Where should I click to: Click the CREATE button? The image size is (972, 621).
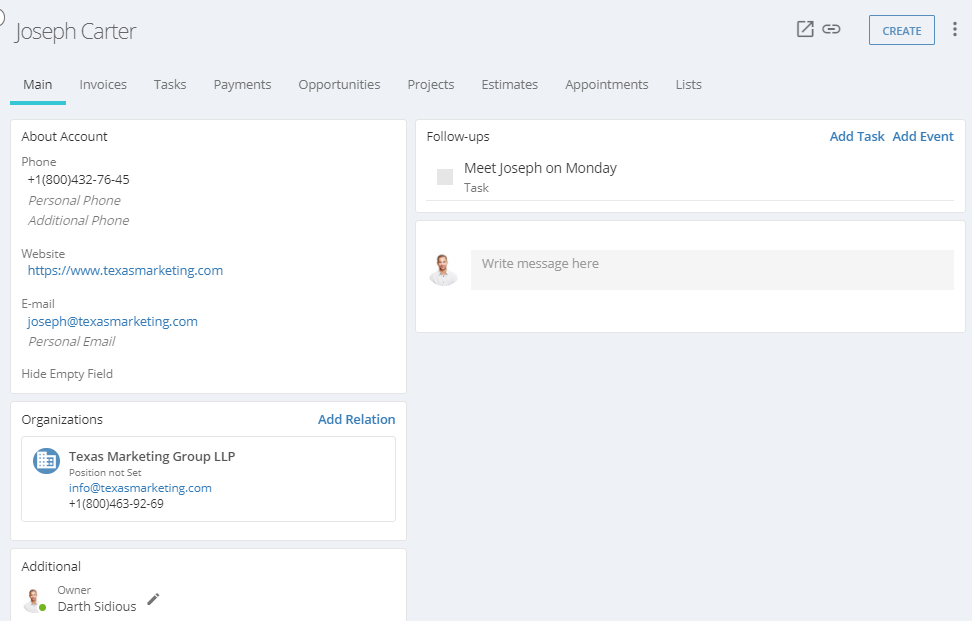(901, 30)
